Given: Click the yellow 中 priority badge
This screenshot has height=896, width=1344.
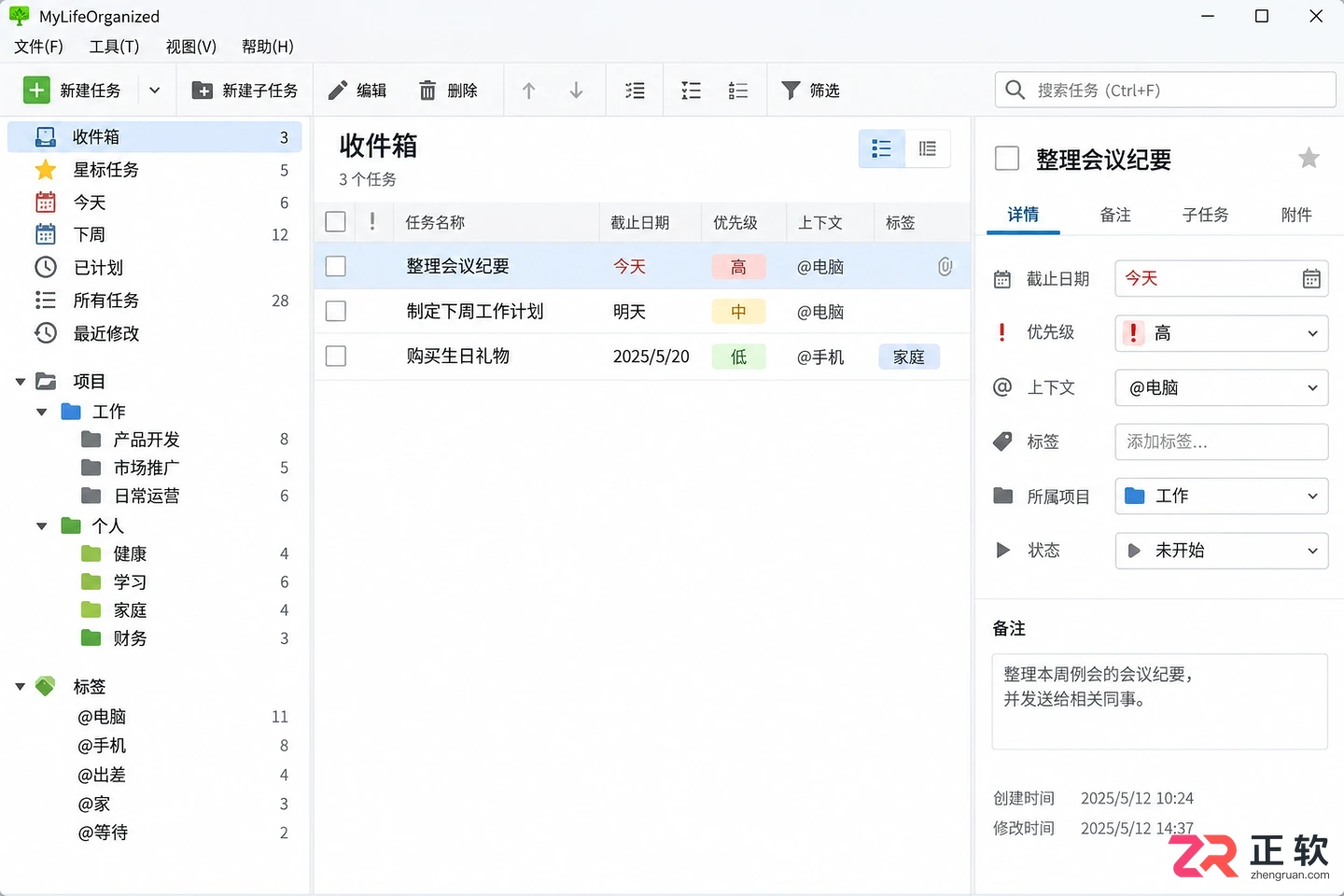Looking at the screenshot, I should [x=738, y=312].
